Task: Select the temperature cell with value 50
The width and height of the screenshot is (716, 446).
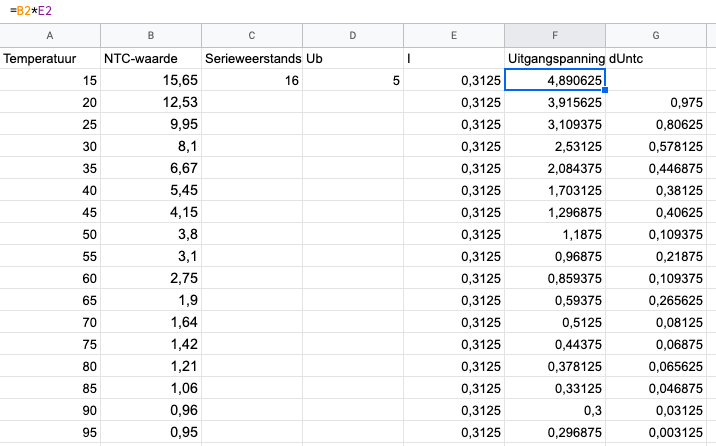Action: coord(50,234)
